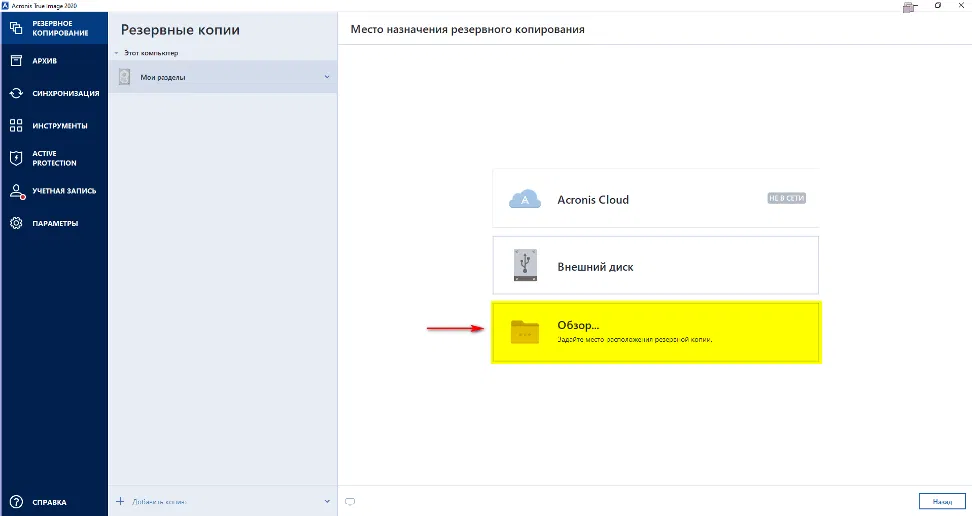
Task: Collapse the "Этот компьютер" group
Action: [x=116, y=52]
